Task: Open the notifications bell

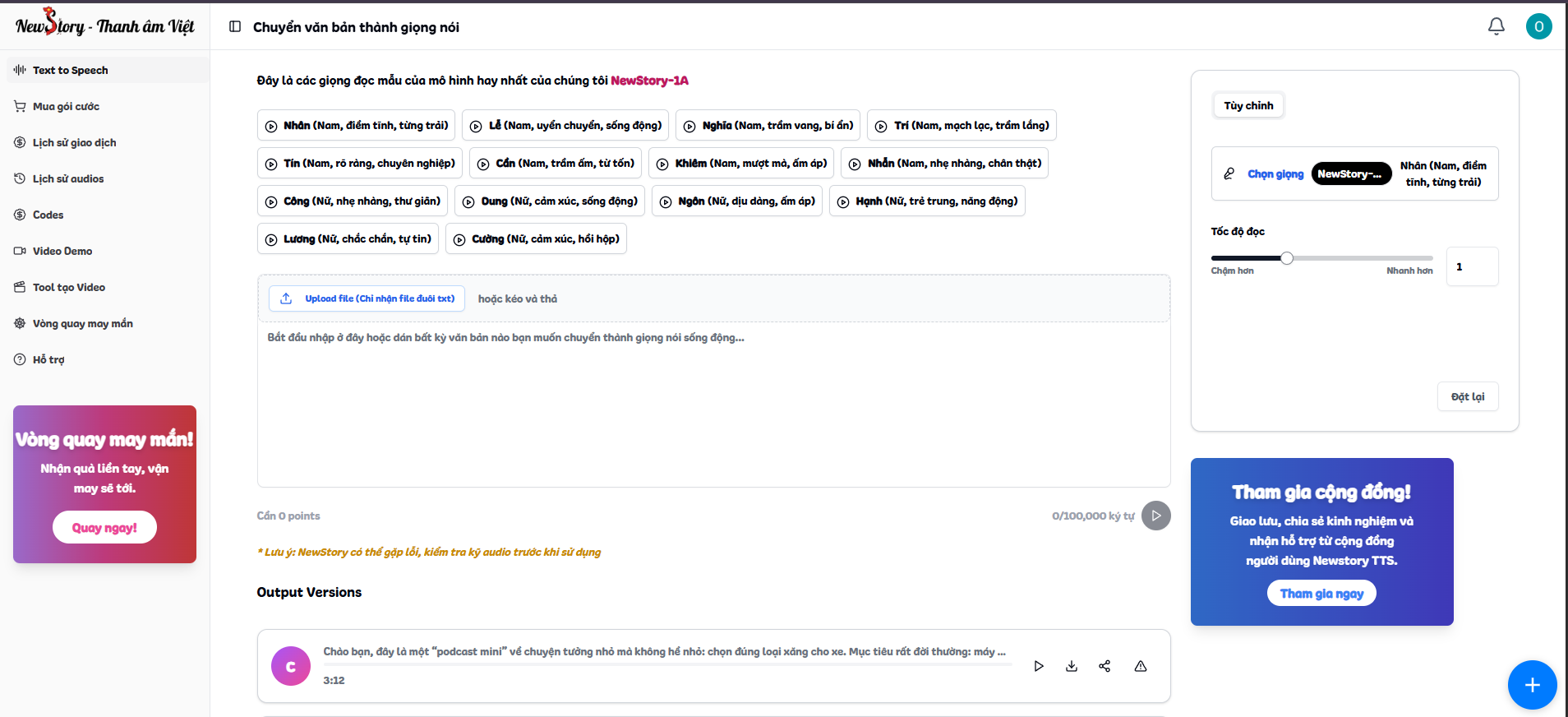Action: click(x=1496, y=26)
